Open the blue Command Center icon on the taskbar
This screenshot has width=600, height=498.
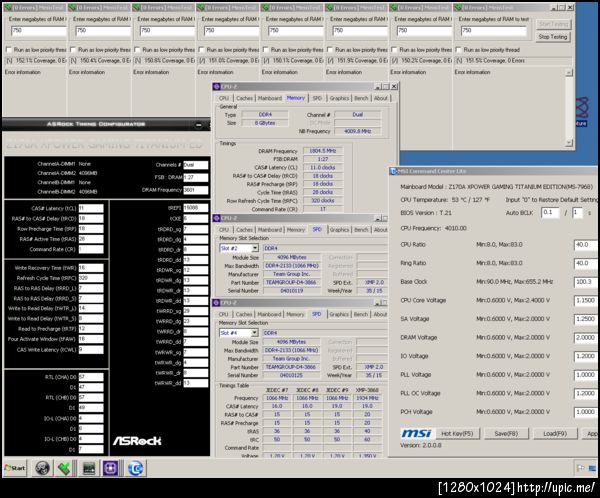pyautogui.click(x=135, y=468)
